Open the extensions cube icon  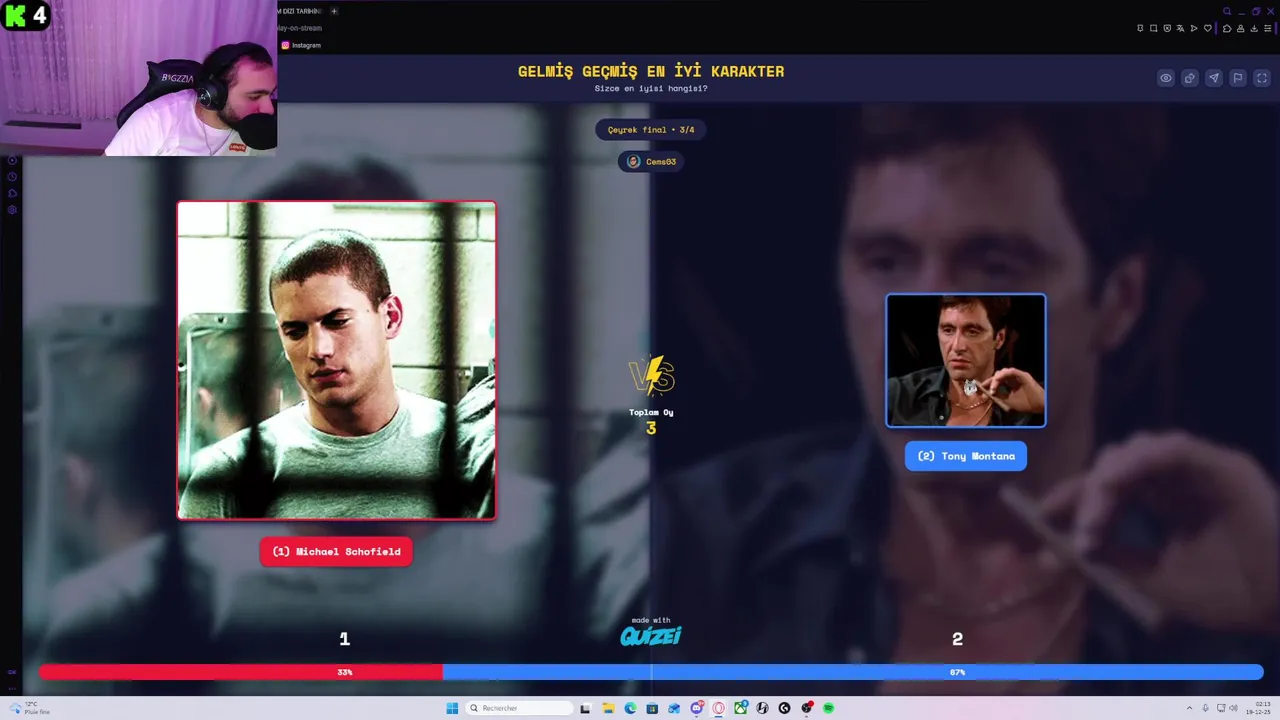[x=1227, y=28]
